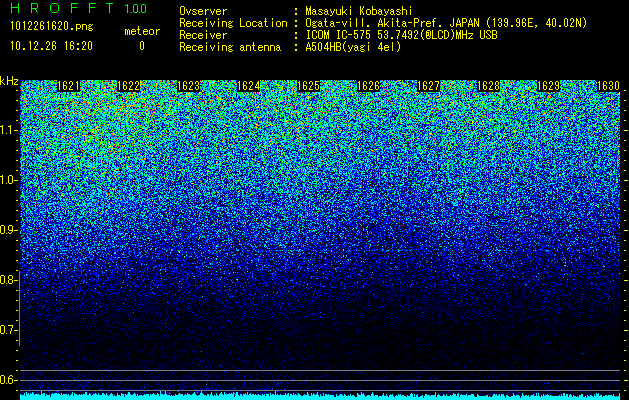Click the 1628 time marker
The image size is (629, 400).
[x=489, y=86]
